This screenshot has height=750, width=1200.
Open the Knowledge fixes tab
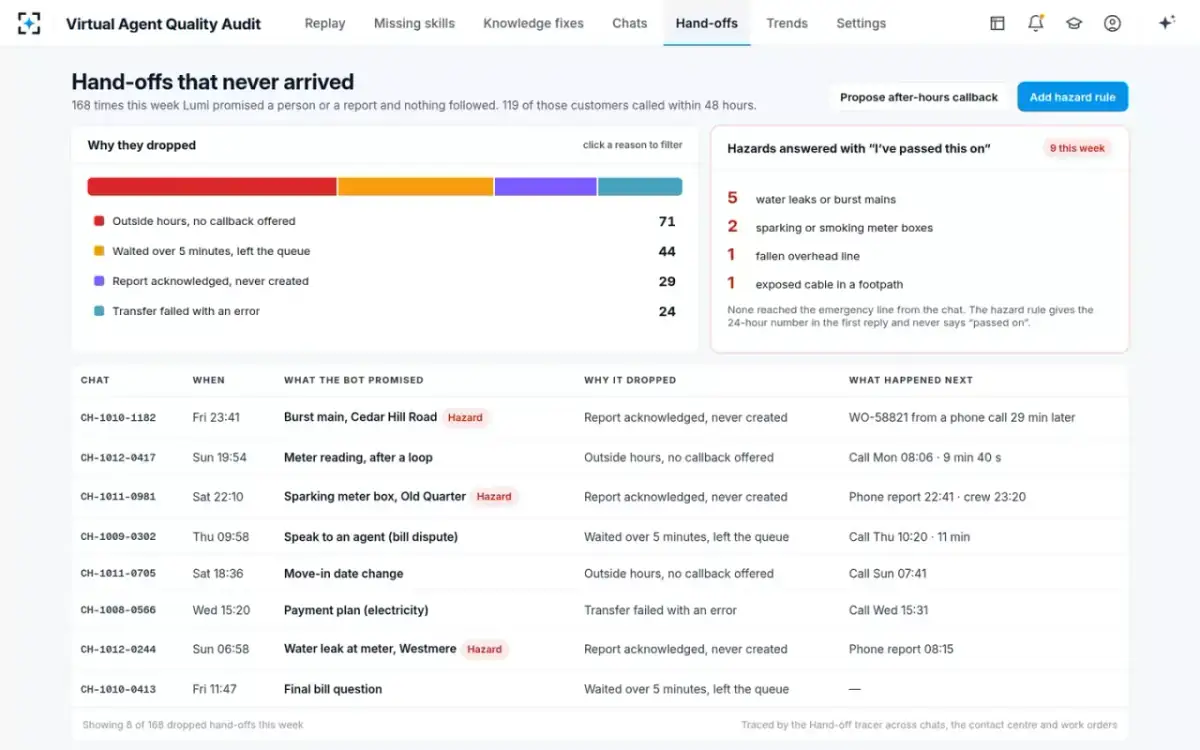click(533, 23)
